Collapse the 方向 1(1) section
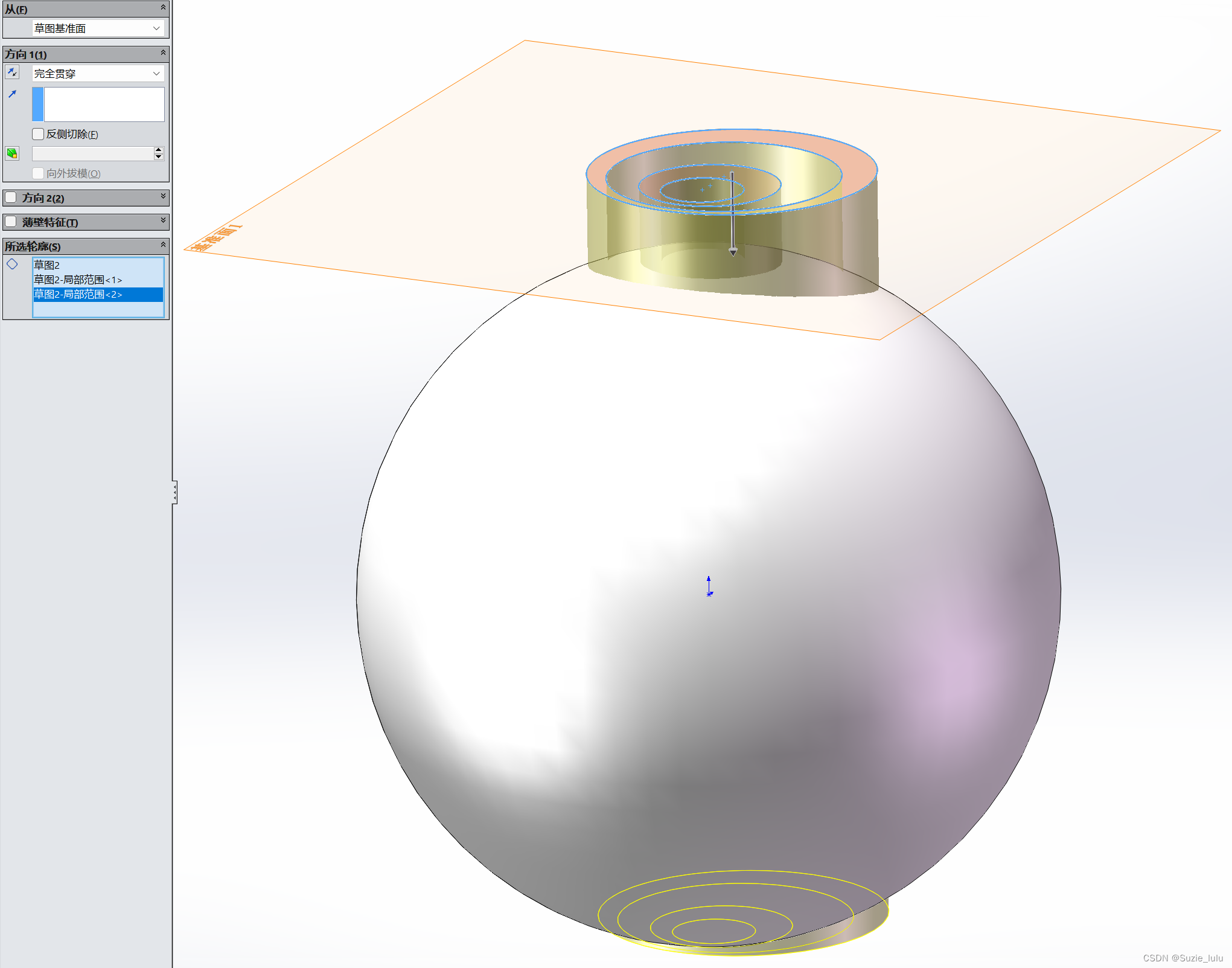This screenshot has height=968, width=1232. click(163, 53)
